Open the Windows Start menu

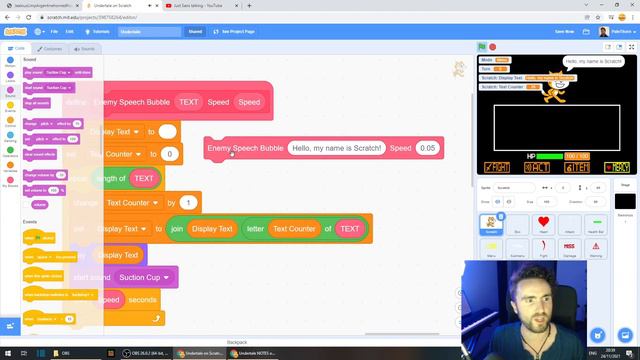[8, 353]
